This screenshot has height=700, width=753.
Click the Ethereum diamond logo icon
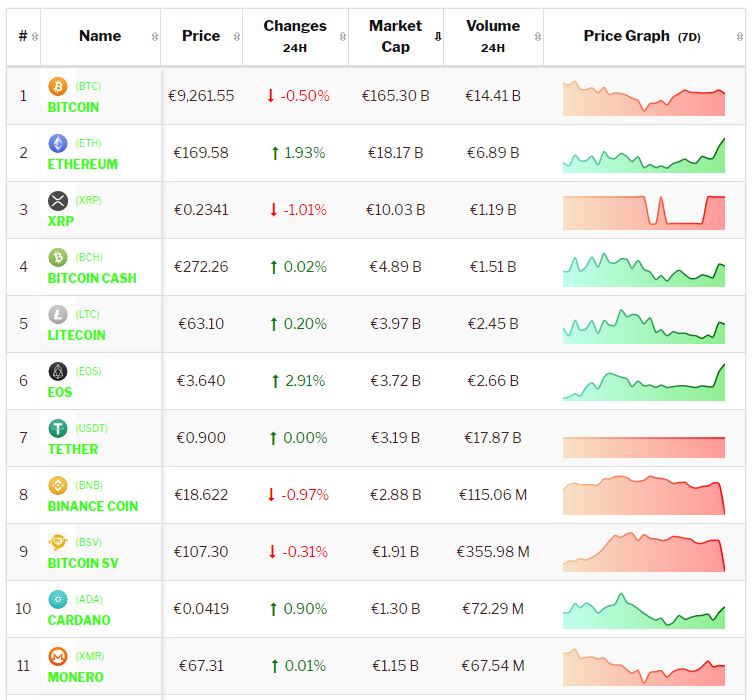point(58,144)
